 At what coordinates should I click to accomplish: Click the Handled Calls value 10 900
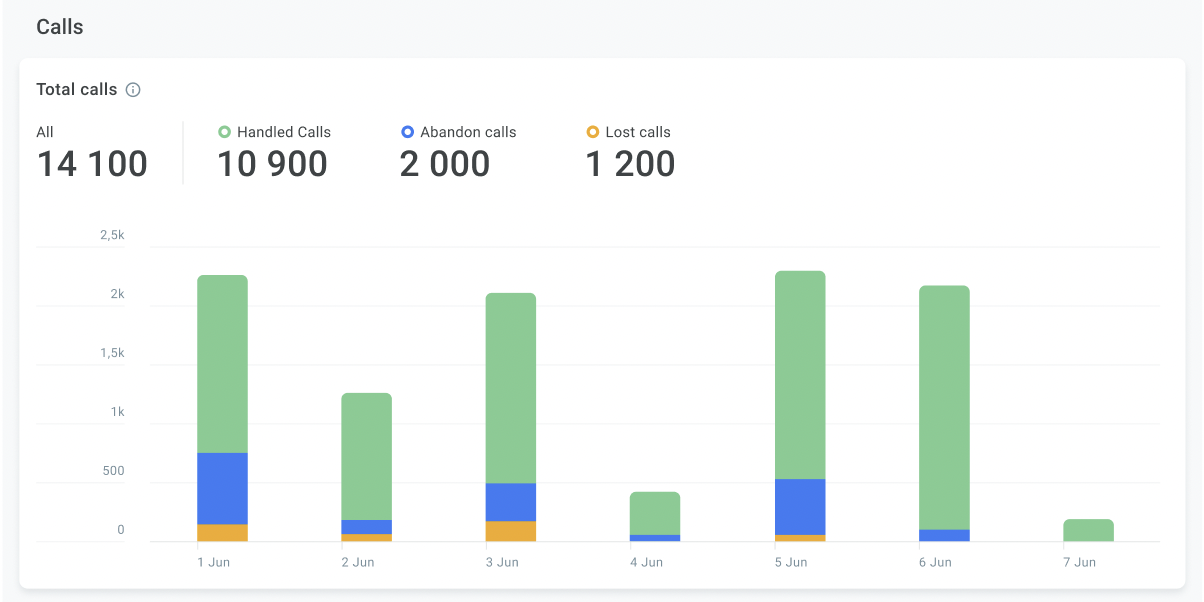272,164
